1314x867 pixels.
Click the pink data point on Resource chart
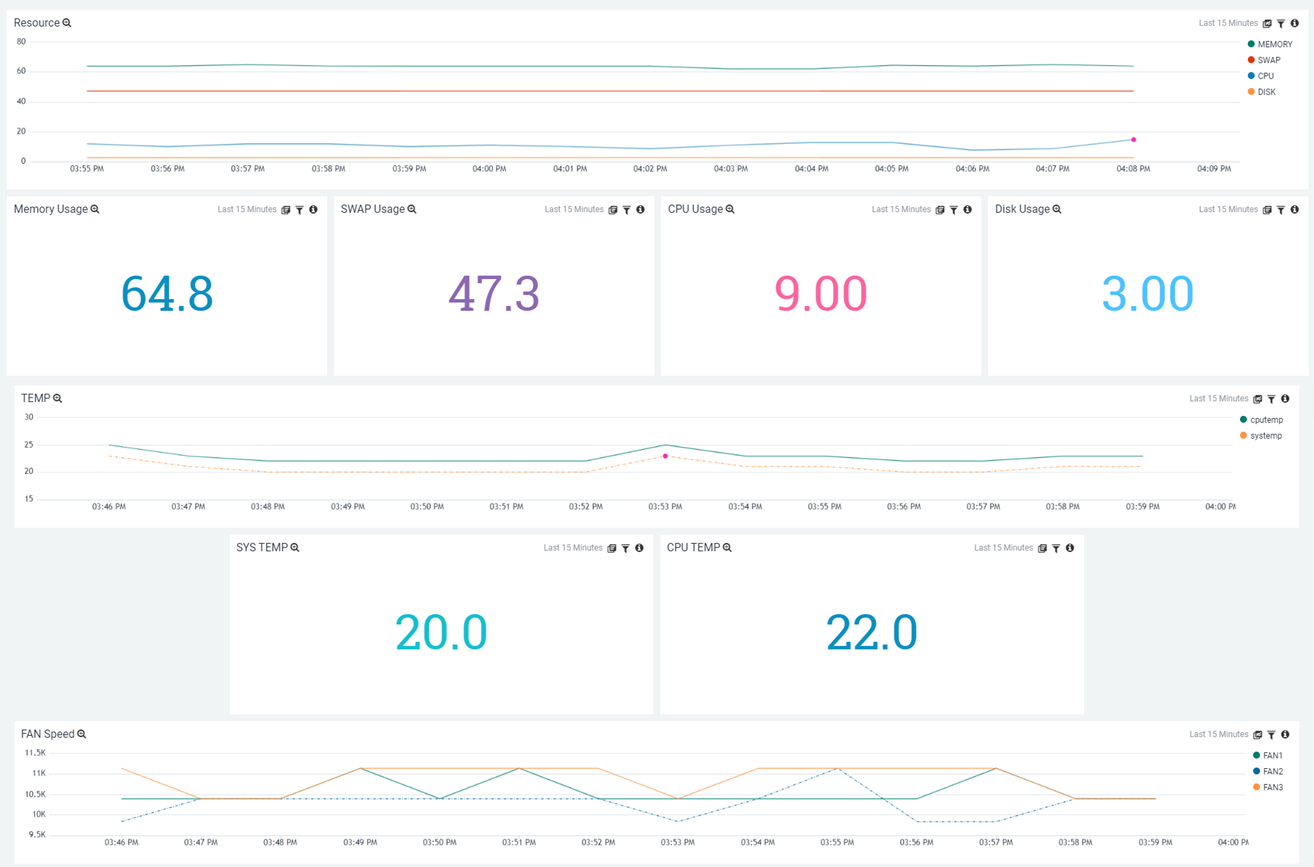1133,140
